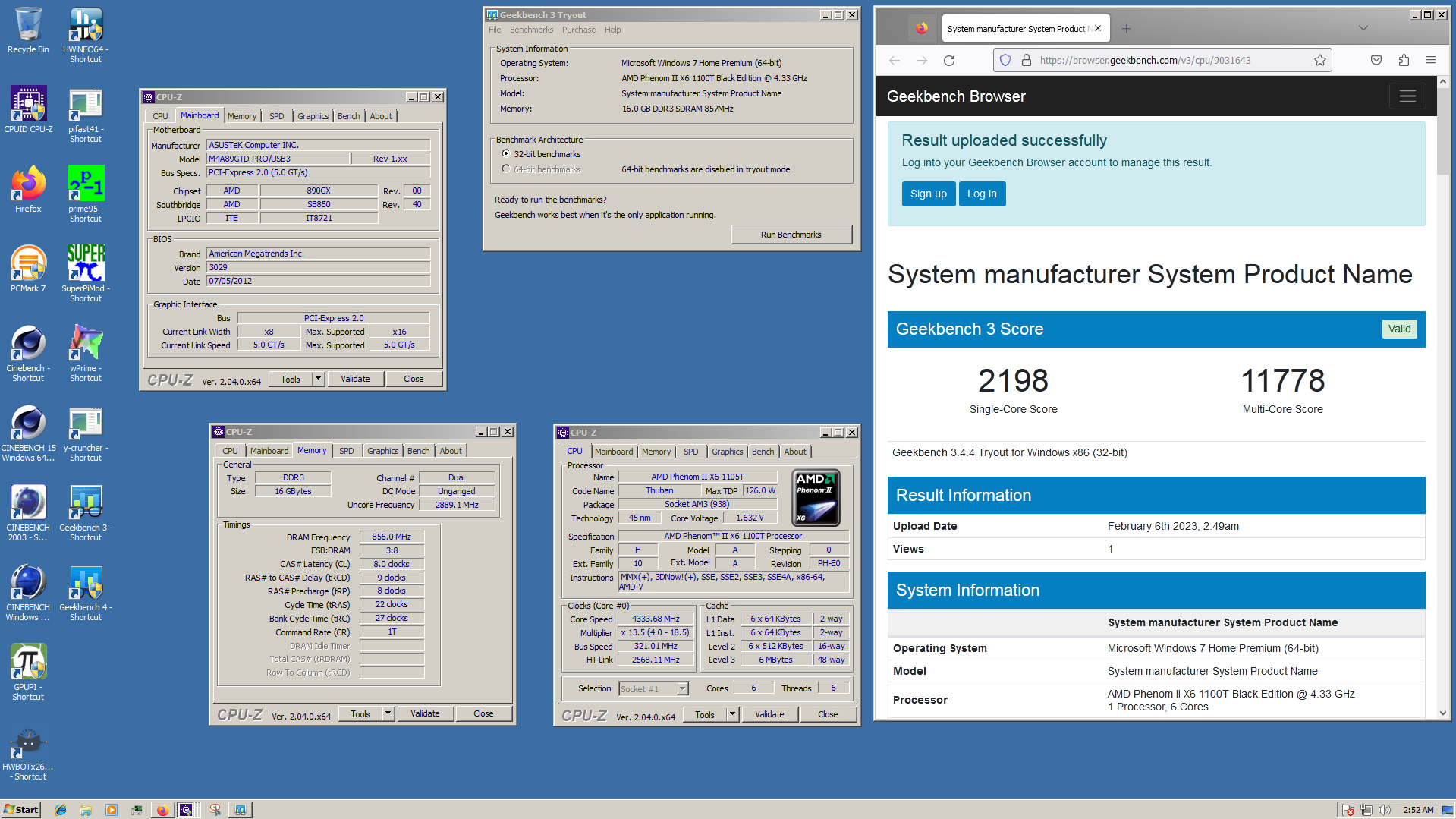The height and width of the screenshot is (819, 1456).
Task: Click the Run Benchmarks button
Action: 791,235
